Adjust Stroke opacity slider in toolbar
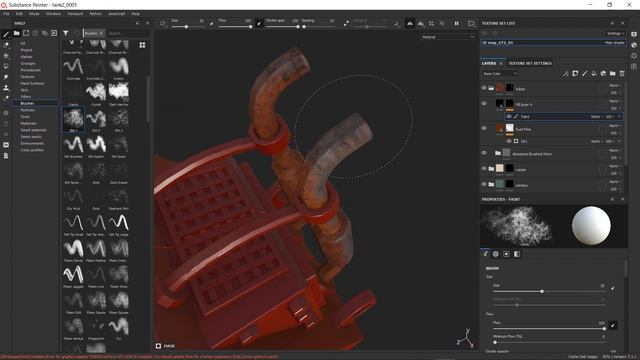 pyautogui.click(x=282, y=27)
